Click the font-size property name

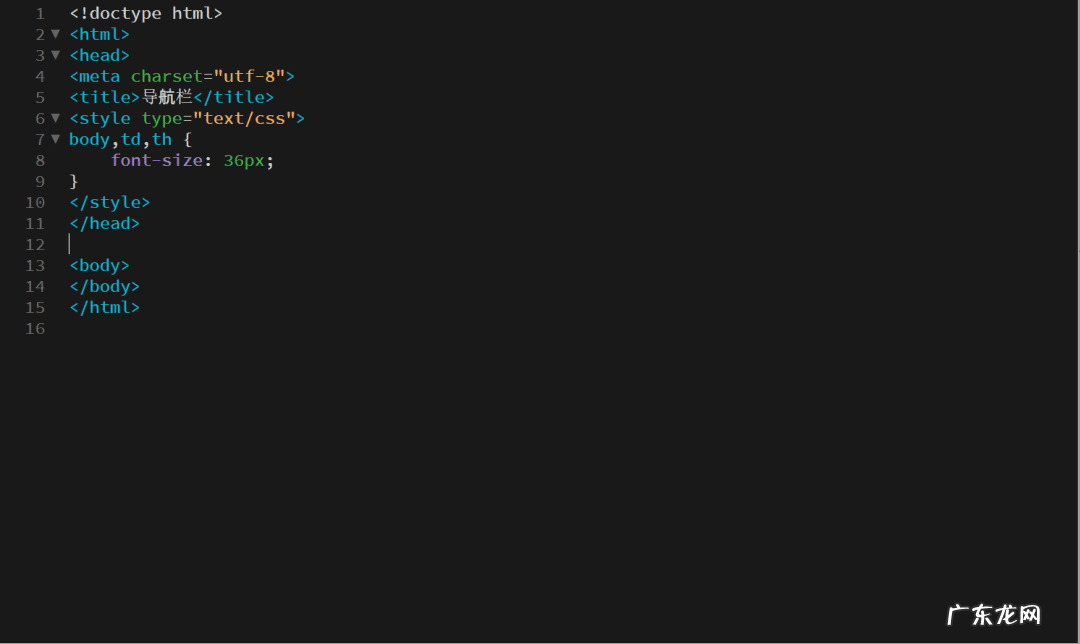(156, 160)
